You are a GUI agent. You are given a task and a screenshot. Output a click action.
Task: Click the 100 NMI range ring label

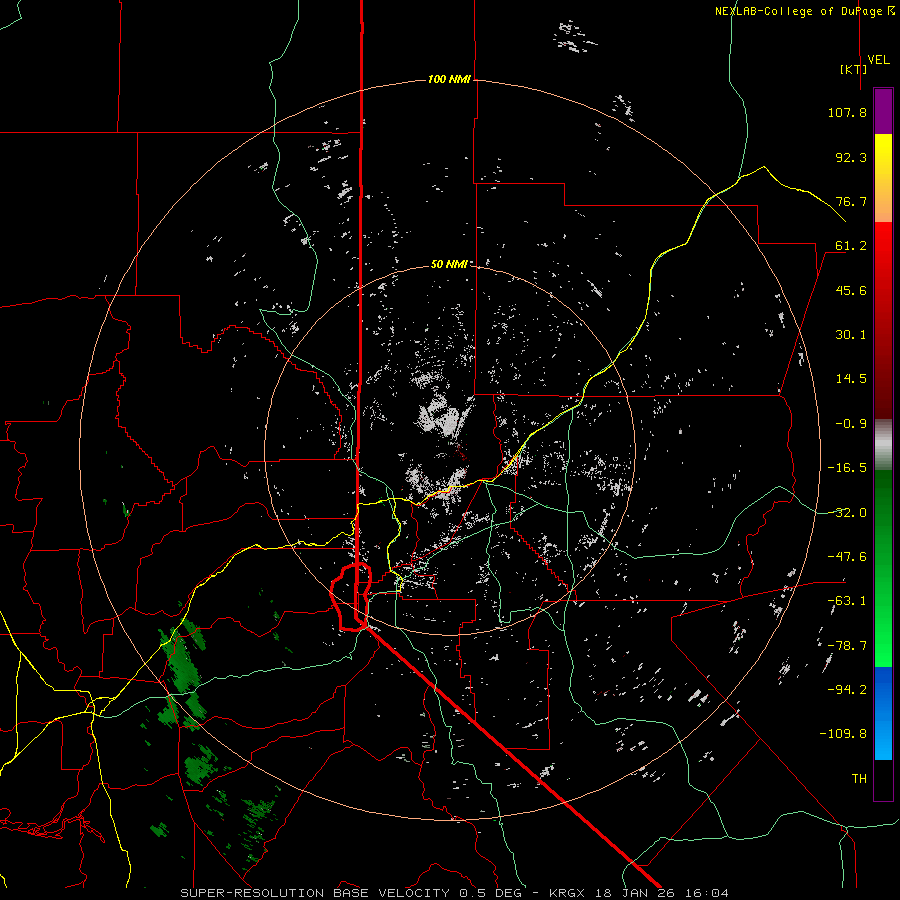449,79
